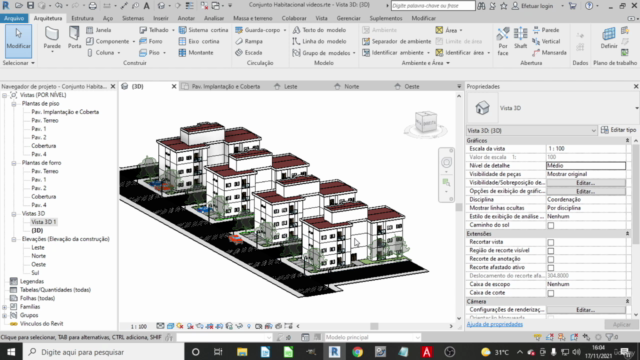The image size is (640, 360).
Task: Click the Definir work plane tool
Action: [609, 38]
